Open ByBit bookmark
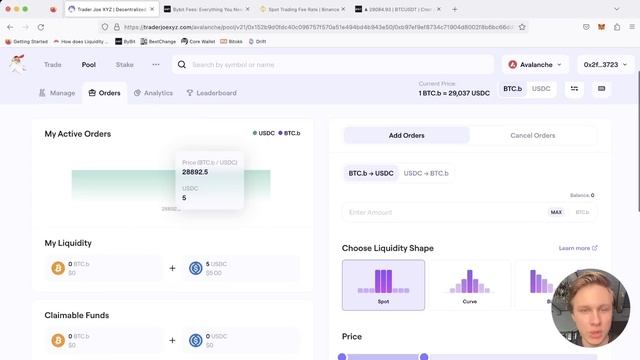The height and width of the screenshot is (360, 640). [x=125, y=41]
